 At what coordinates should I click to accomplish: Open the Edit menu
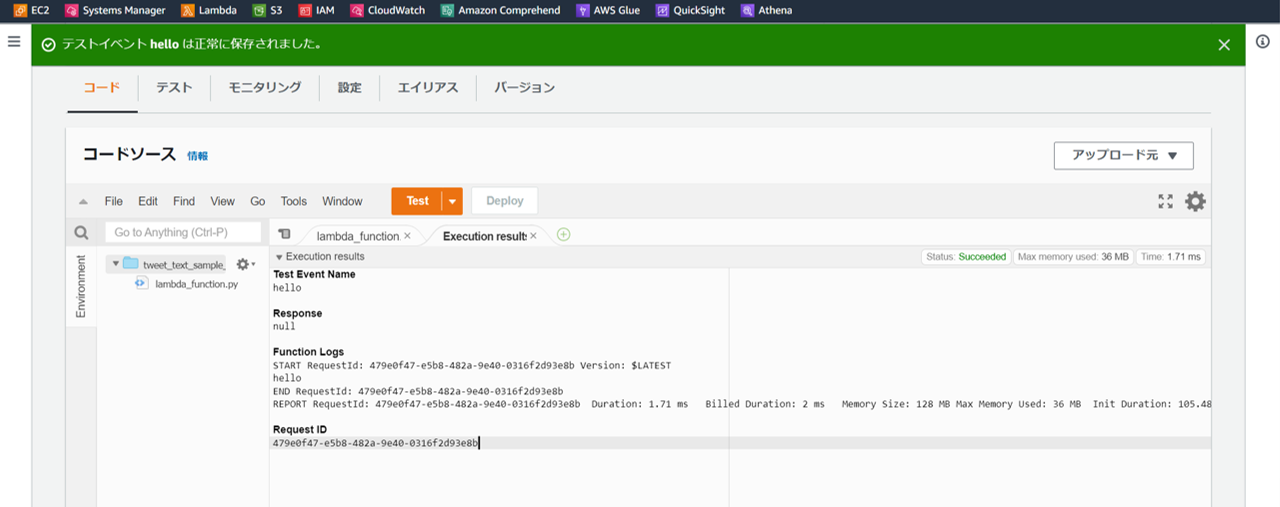click(x=148, y=201)
